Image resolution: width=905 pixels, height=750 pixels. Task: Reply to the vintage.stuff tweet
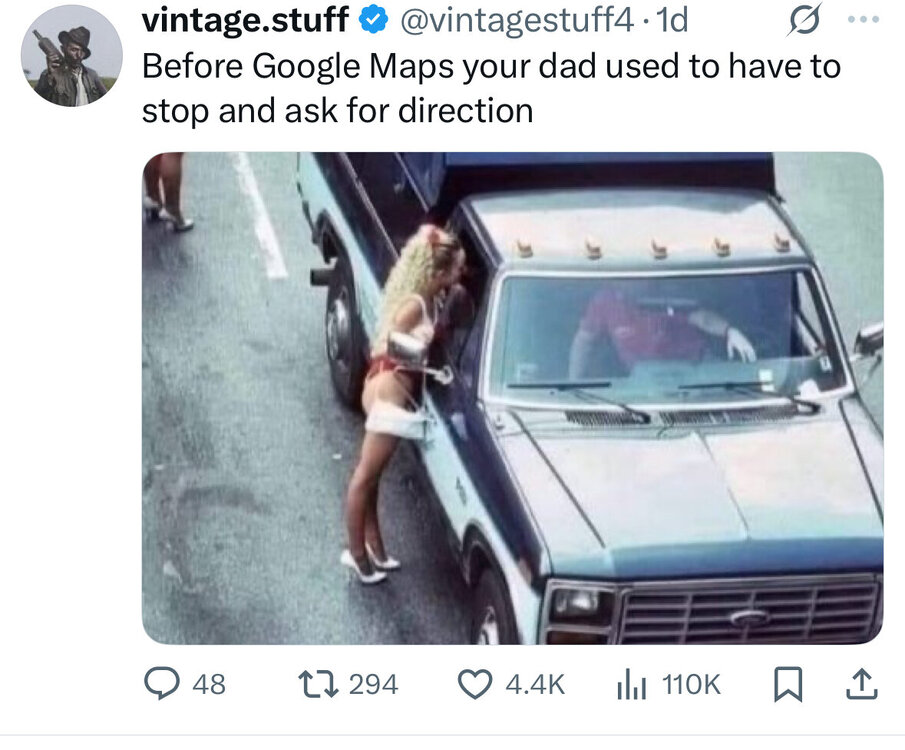pyautogui.click(x=161, y=684)
